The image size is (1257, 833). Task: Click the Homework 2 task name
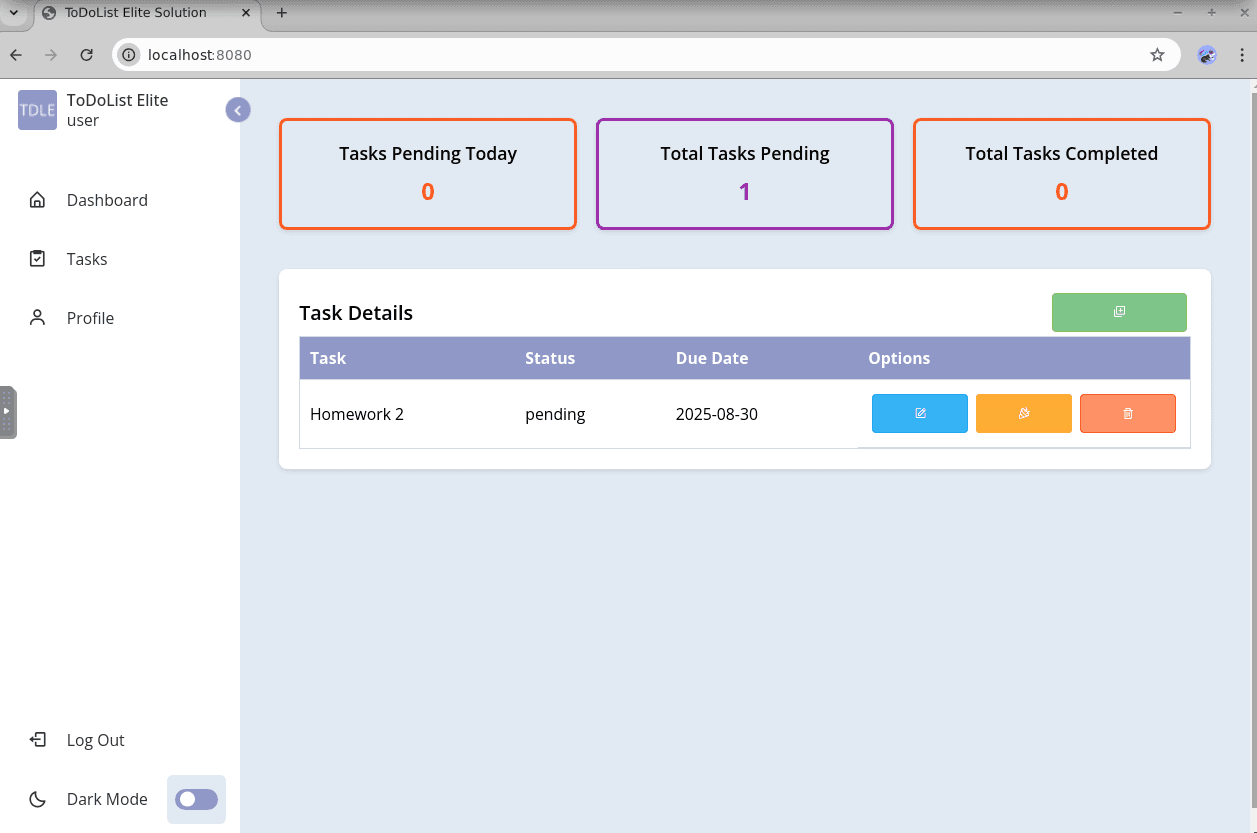tap(357, 414)
